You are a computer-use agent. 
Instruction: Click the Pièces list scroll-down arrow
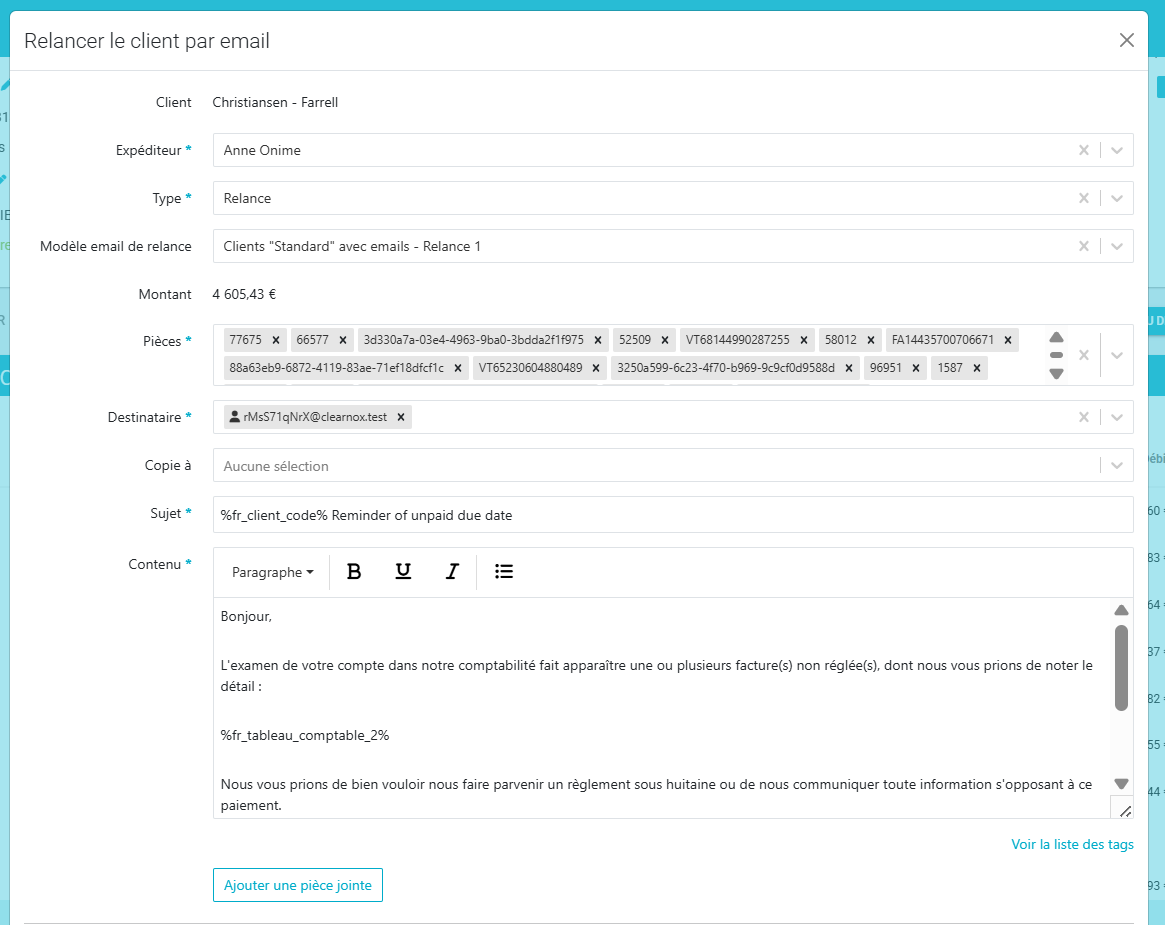pos(1057,374)
